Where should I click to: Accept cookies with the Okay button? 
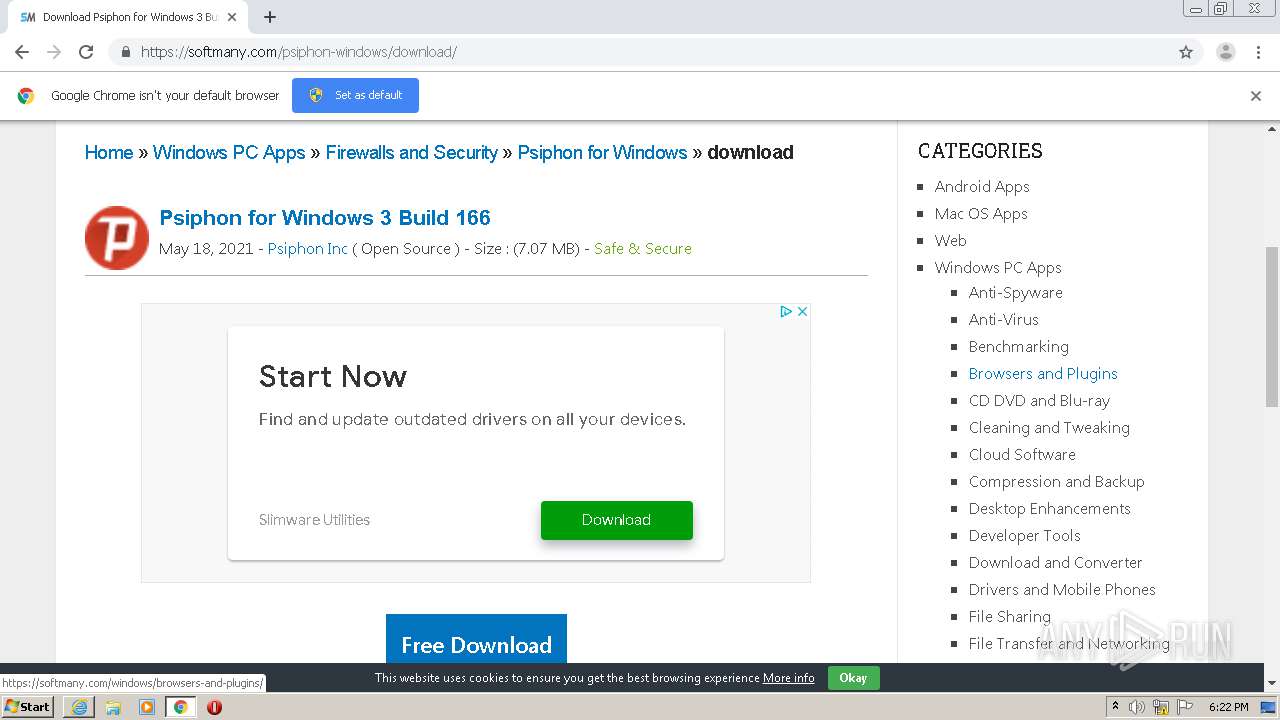coord(853,678)
